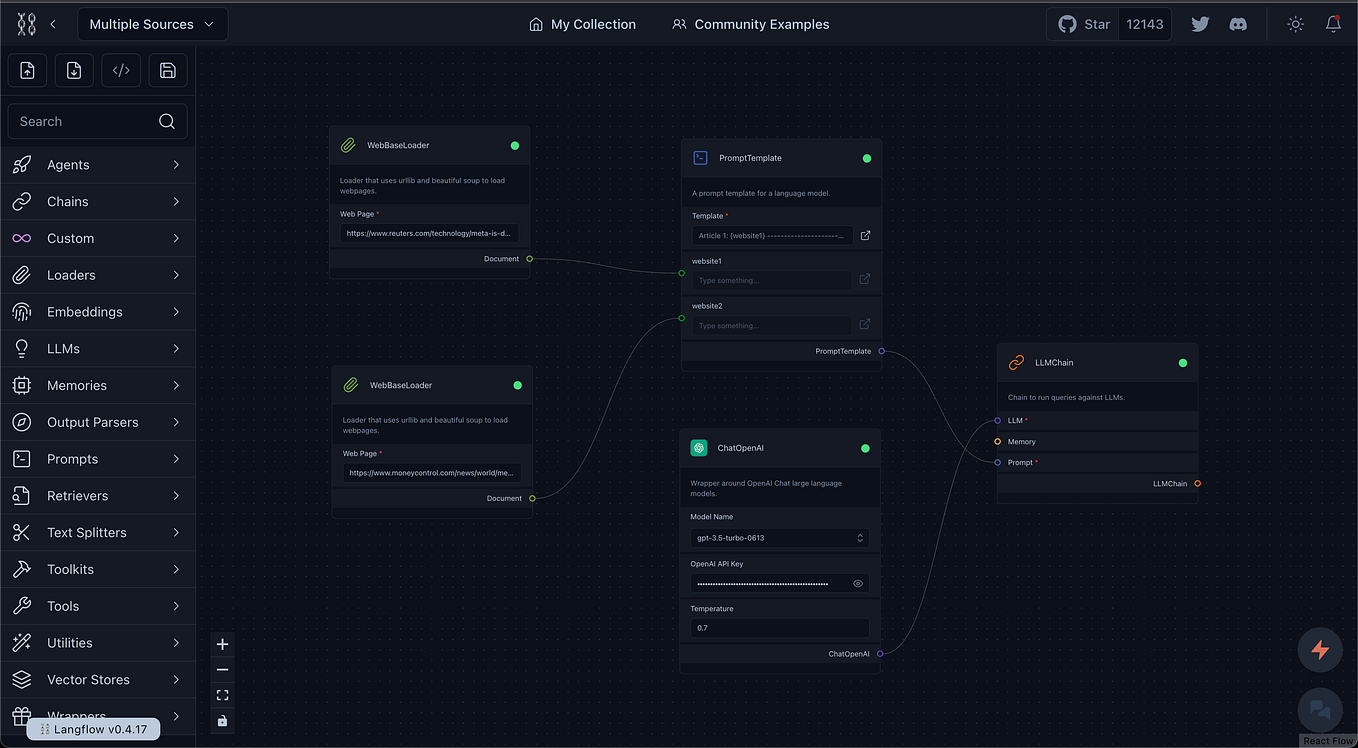
Task: Star the repo via the GitHub Star button
Action: pos(1082,23)
